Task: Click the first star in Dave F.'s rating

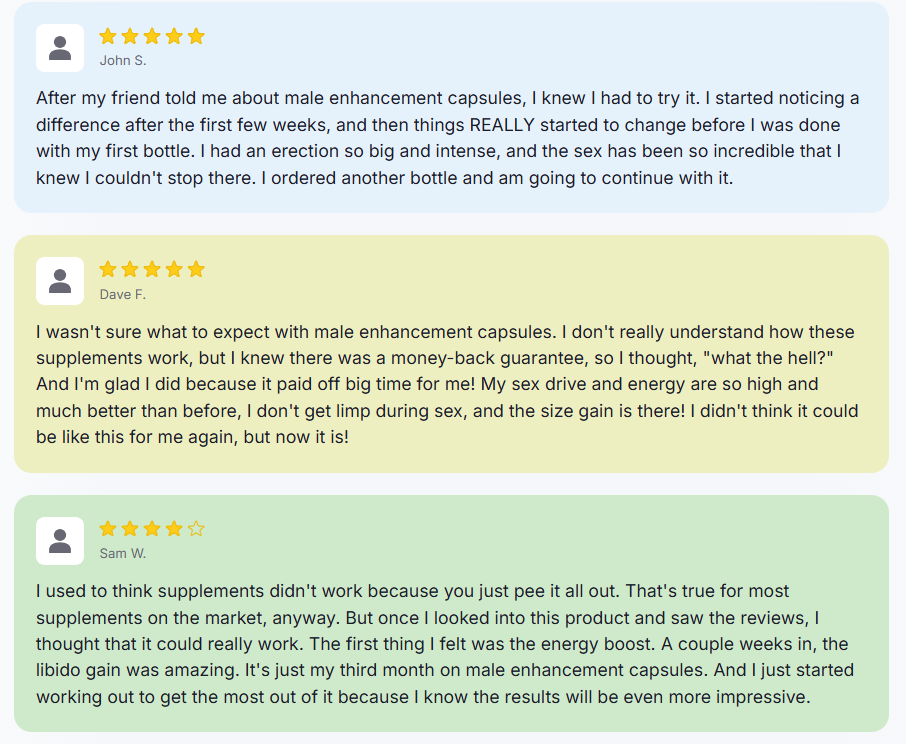Action: pyautogui.click(x=108, y=269)
